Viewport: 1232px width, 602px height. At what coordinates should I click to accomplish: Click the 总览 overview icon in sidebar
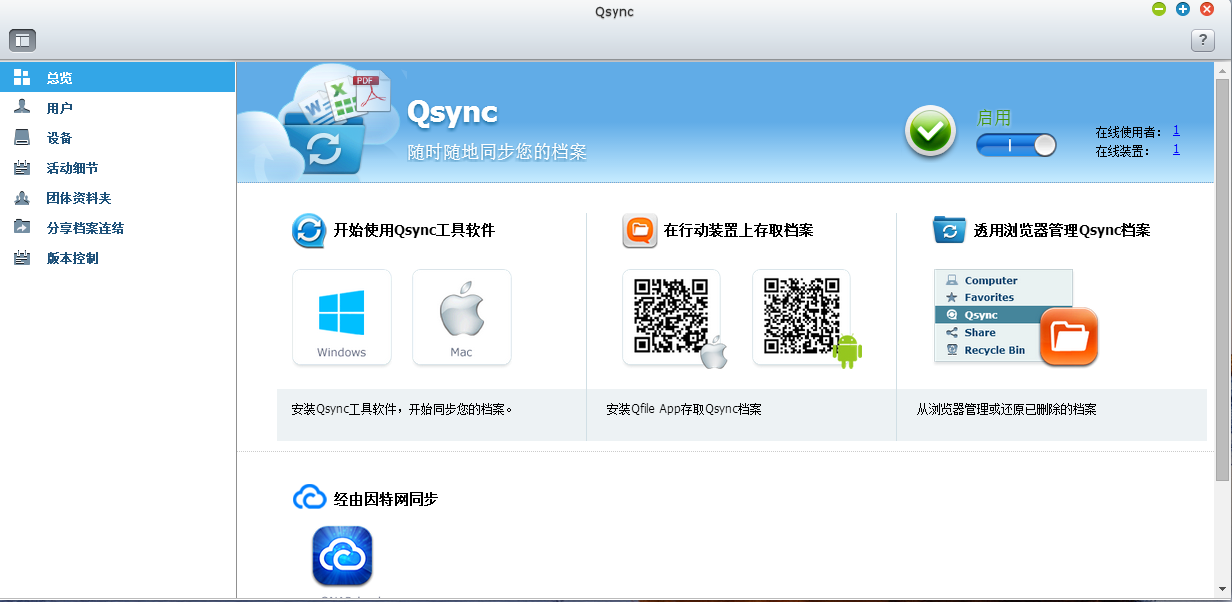22,78
